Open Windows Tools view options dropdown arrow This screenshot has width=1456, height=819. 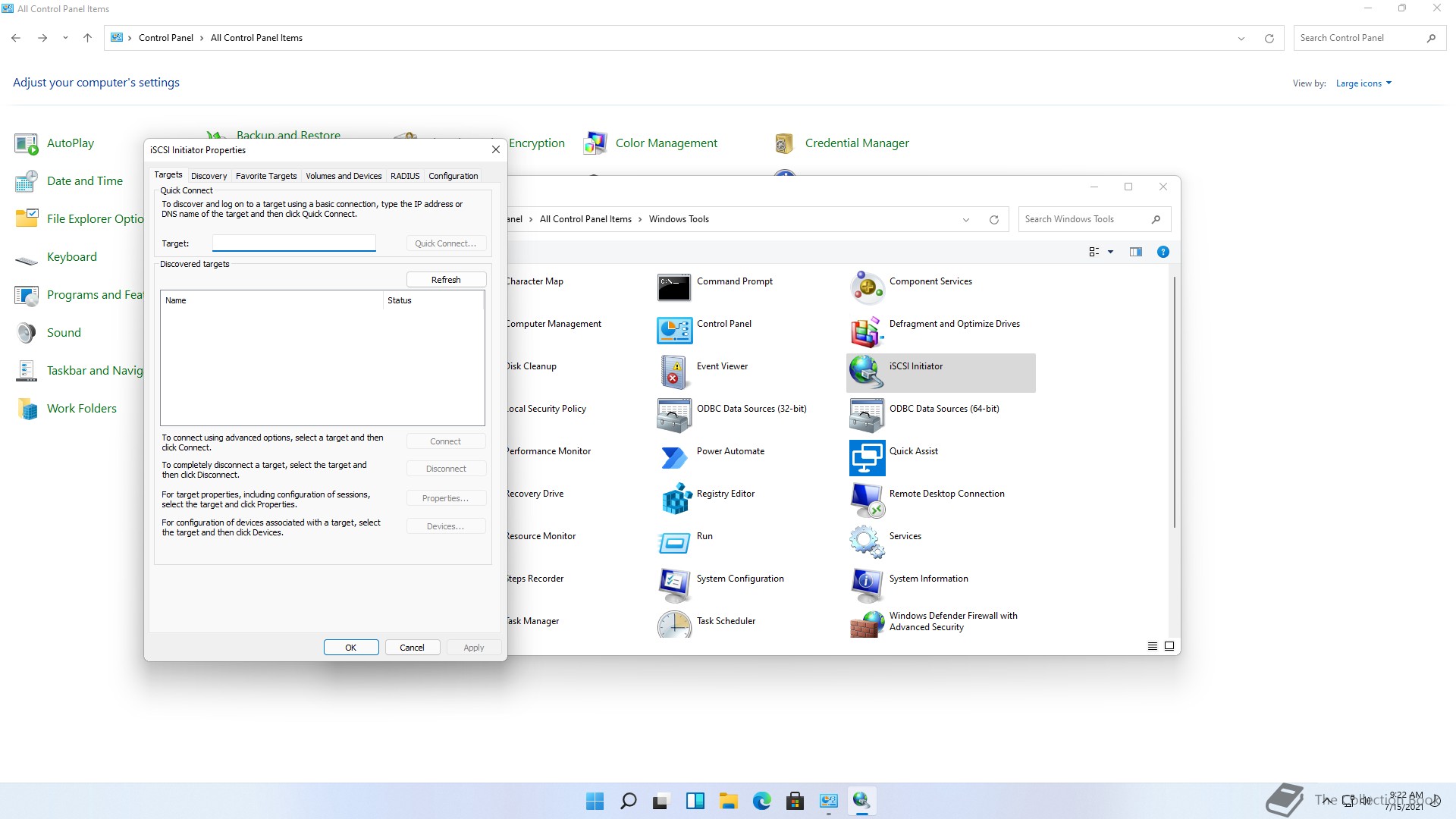tap(1110, 252)
